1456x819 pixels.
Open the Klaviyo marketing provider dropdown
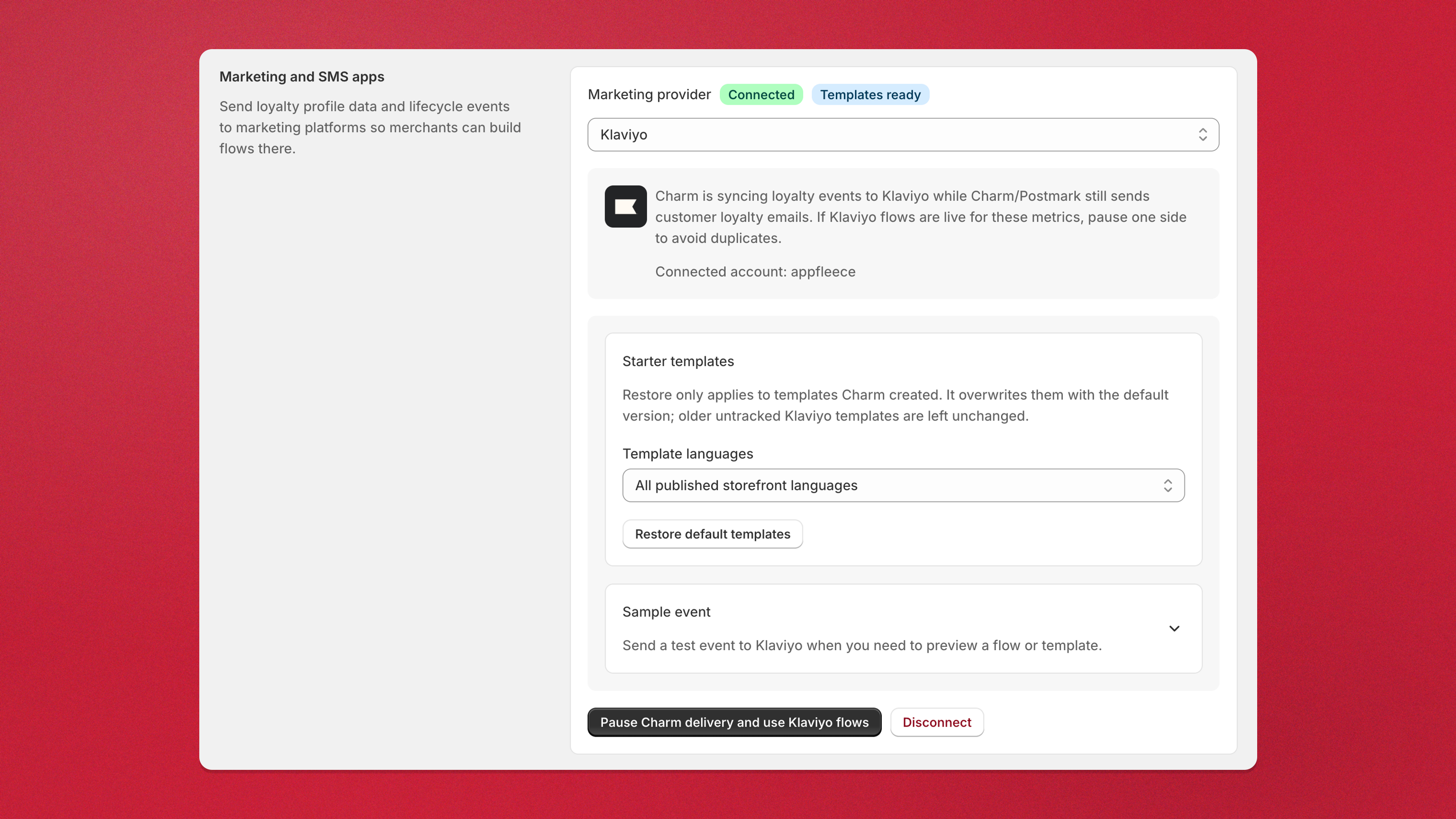[903, 135]
